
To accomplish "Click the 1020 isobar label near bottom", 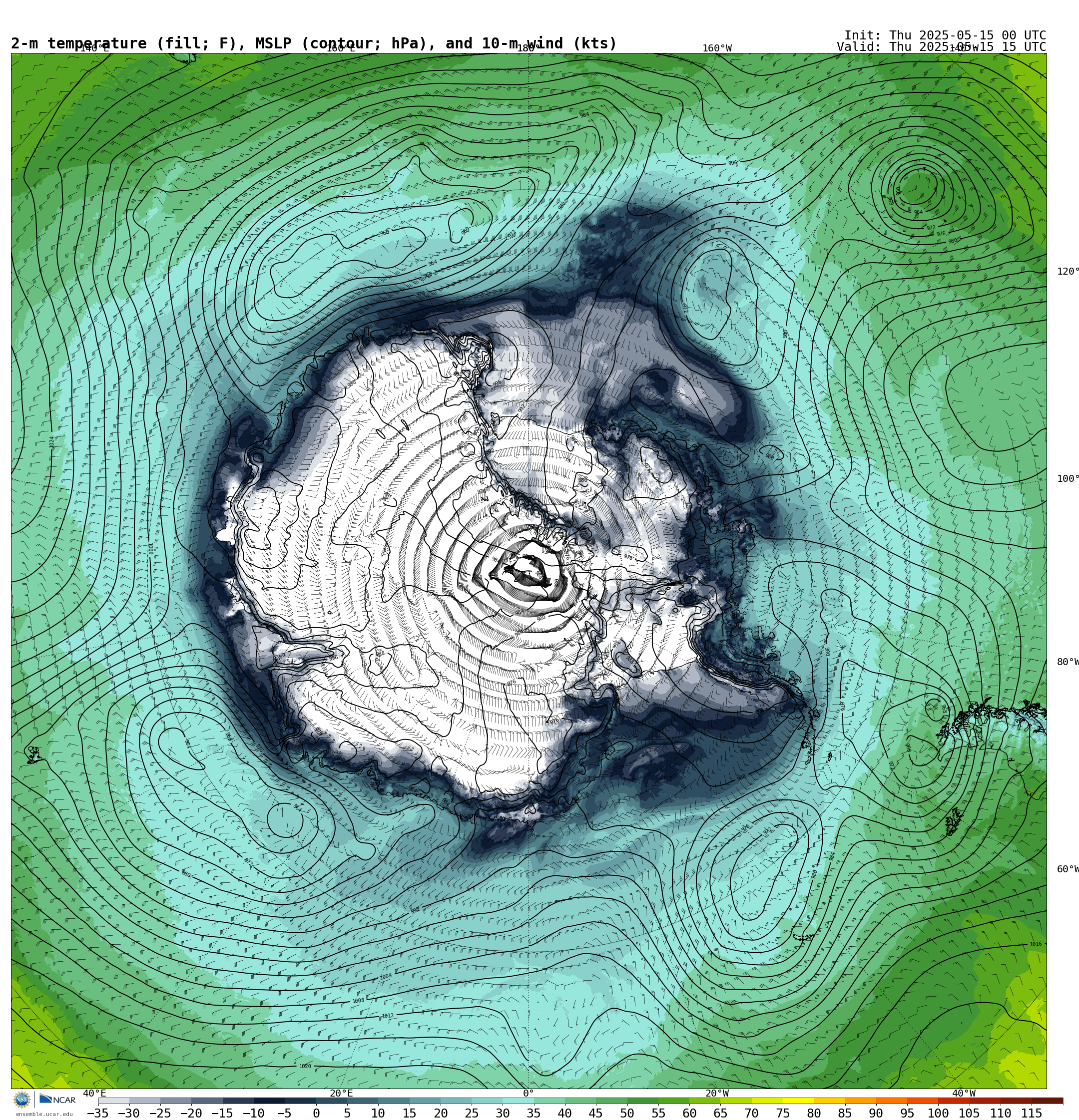I will (305, 1066).
